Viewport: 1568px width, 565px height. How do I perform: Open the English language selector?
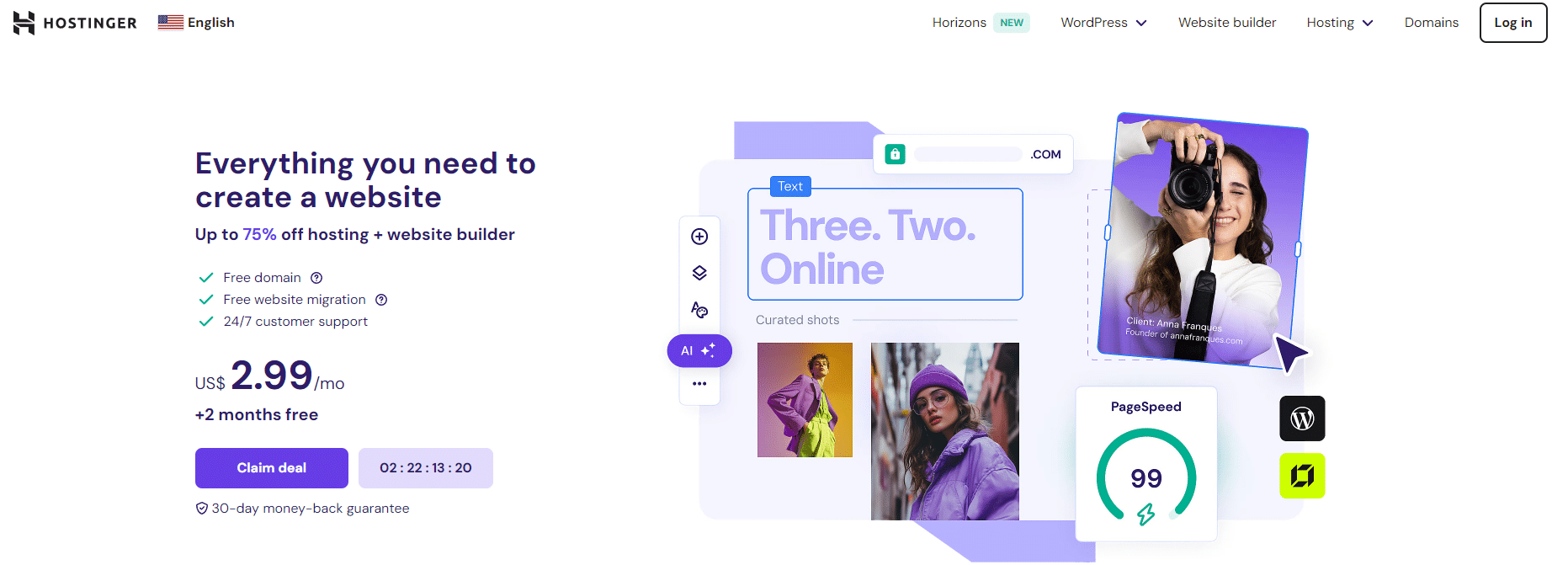[196, 23]
